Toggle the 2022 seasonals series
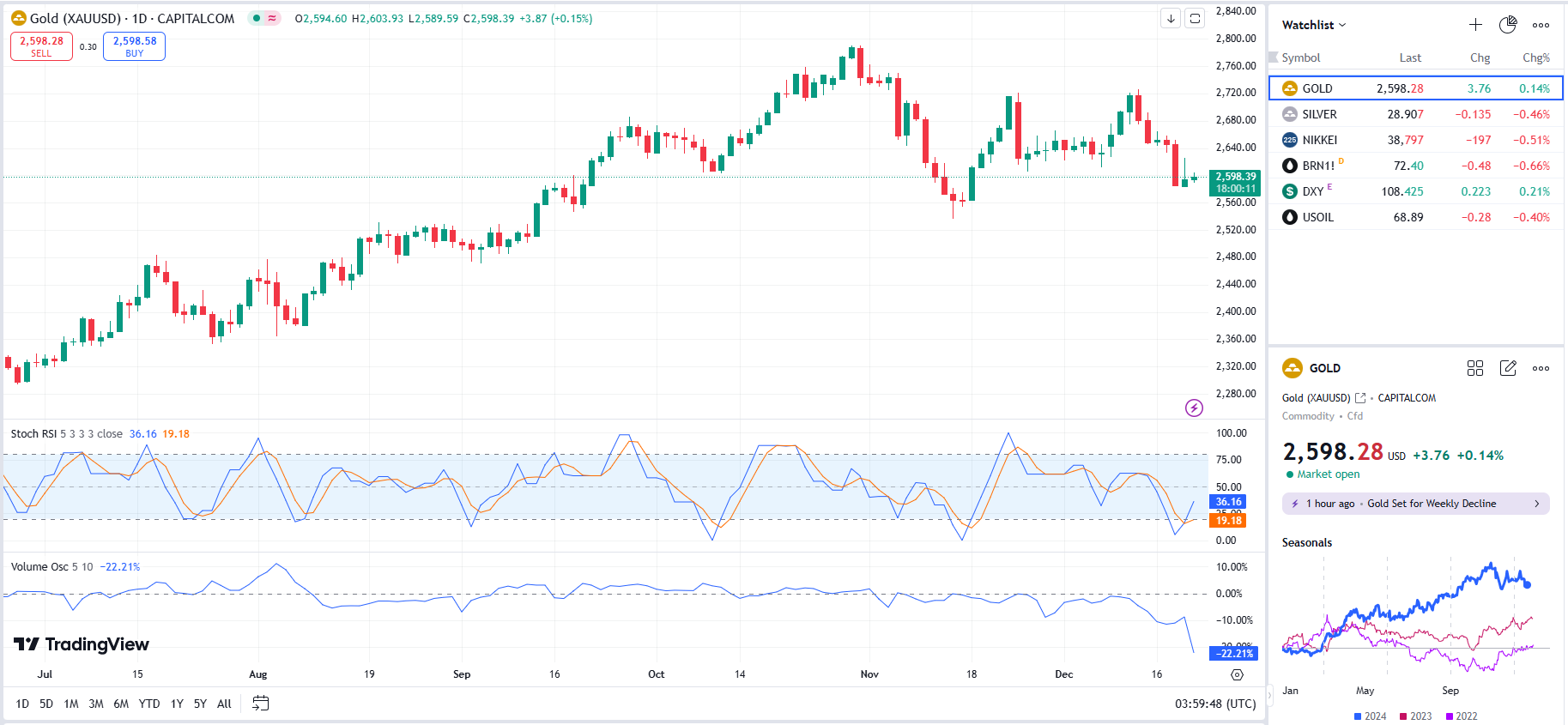 click(1462, 716)
